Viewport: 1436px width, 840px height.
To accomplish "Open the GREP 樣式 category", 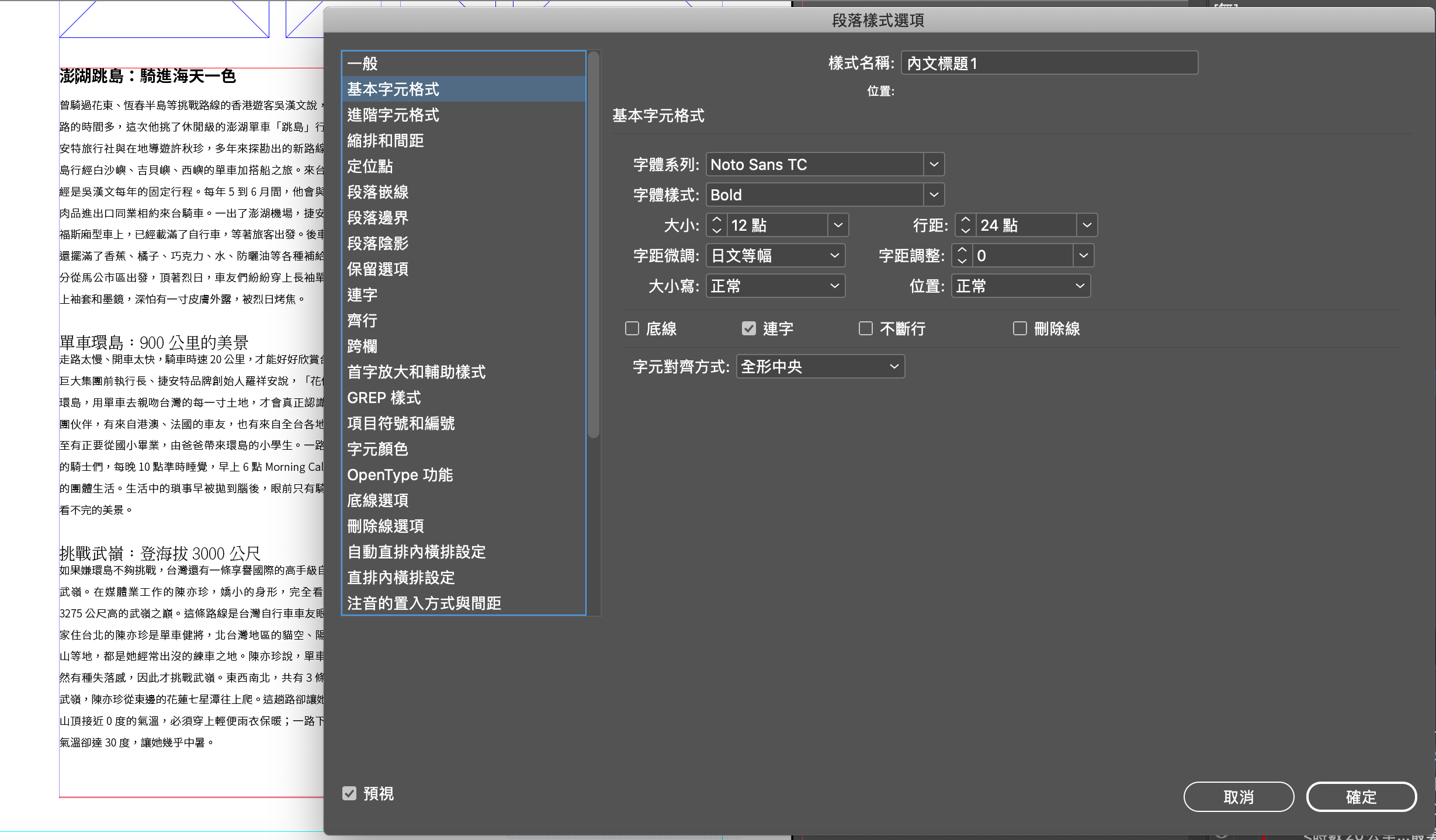I will 384,398.
